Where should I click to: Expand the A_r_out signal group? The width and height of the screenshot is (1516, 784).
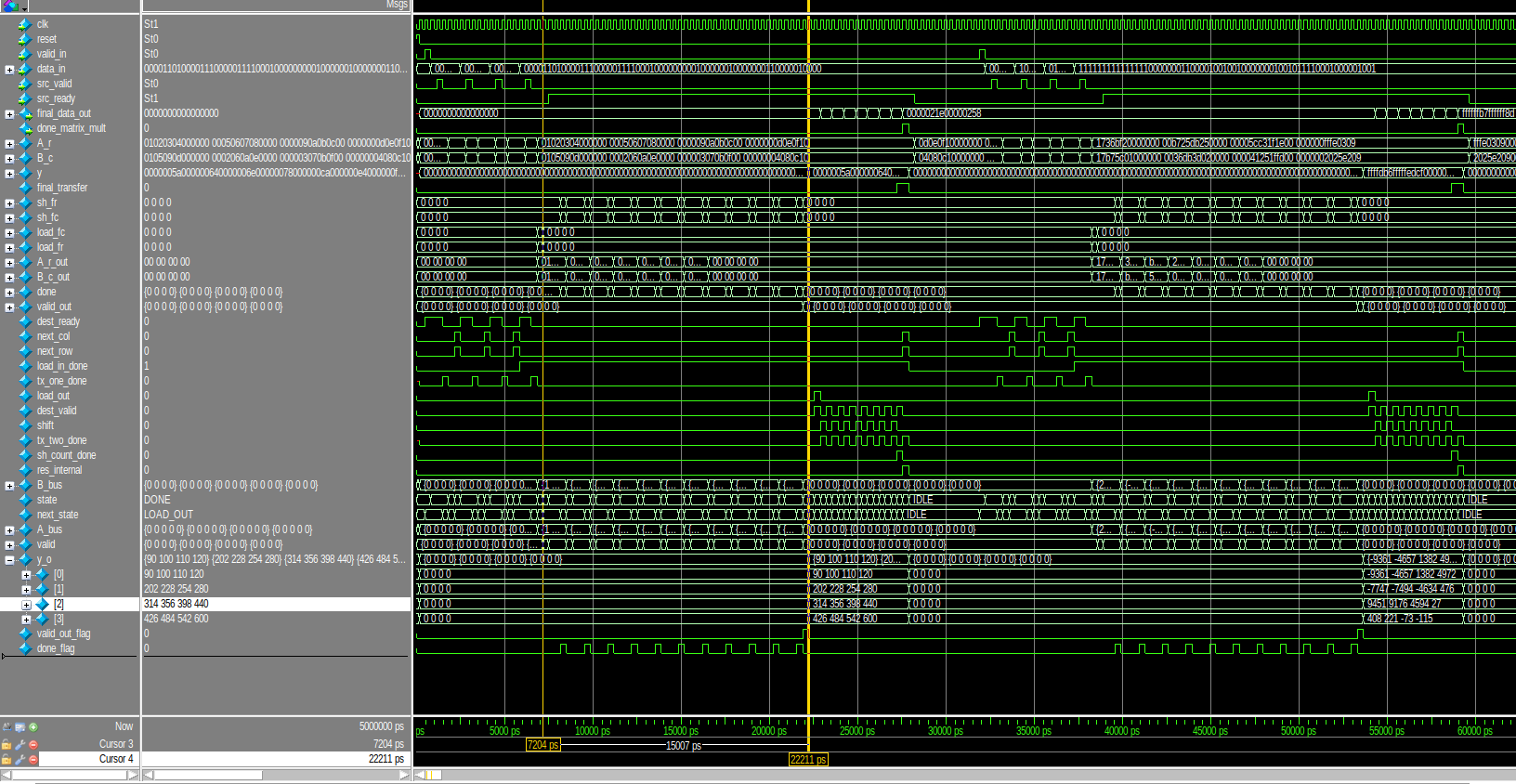tap(9, 262)
